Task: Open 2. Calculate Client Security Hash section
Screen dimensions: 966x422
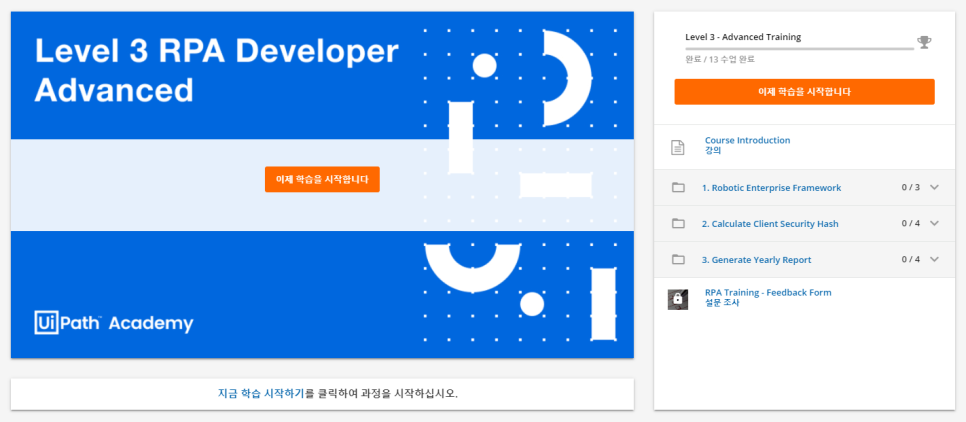Action: tap(770, 224)
